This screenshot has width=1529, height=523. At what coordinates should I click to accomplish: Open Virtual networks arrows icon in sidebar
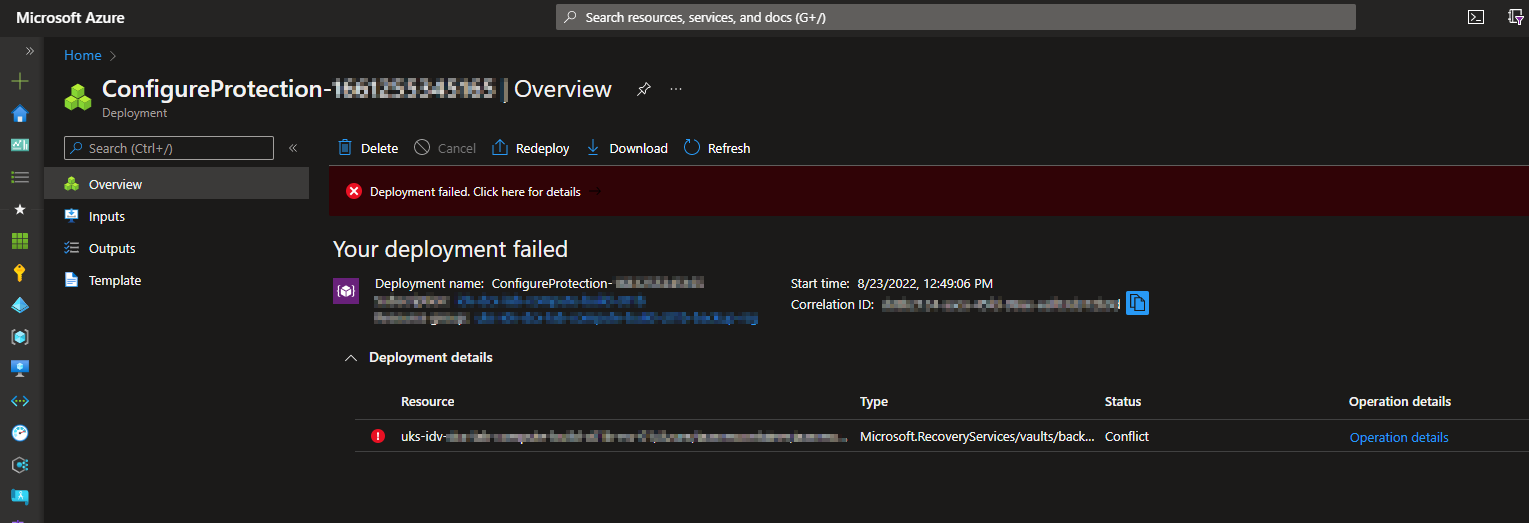click(20, 401)
